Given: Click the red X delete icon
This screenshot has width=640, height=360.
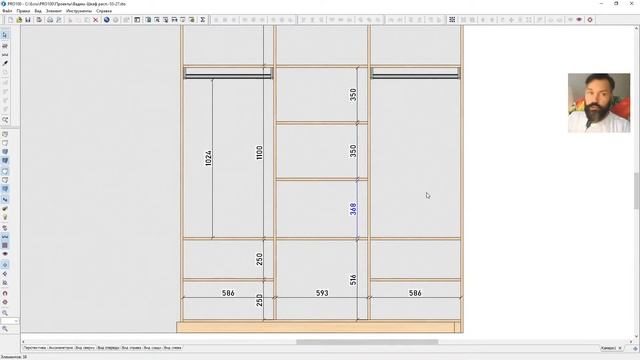Looking at the screenshot, I should [x=96, y=20].
